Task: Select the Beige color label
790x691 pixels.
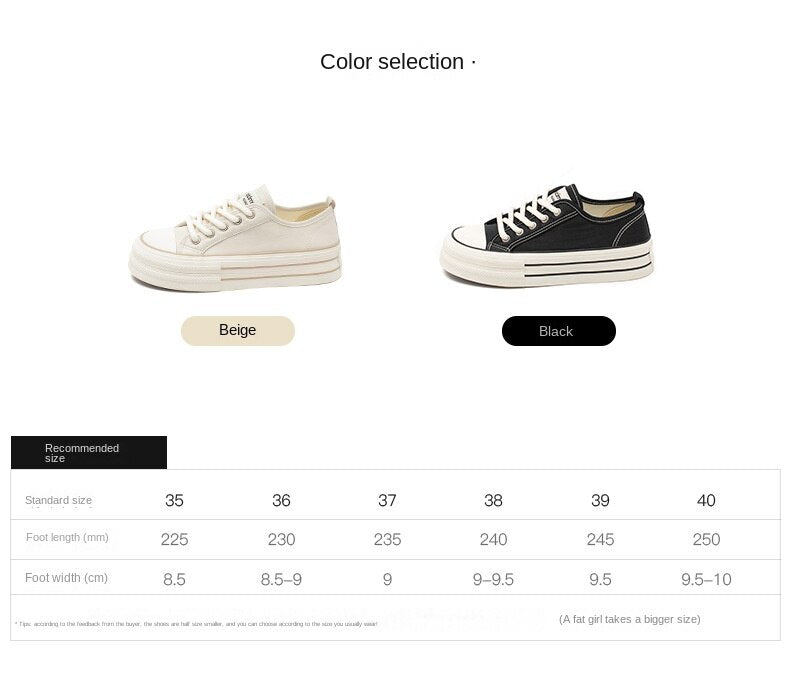Action: click(238, 331)
